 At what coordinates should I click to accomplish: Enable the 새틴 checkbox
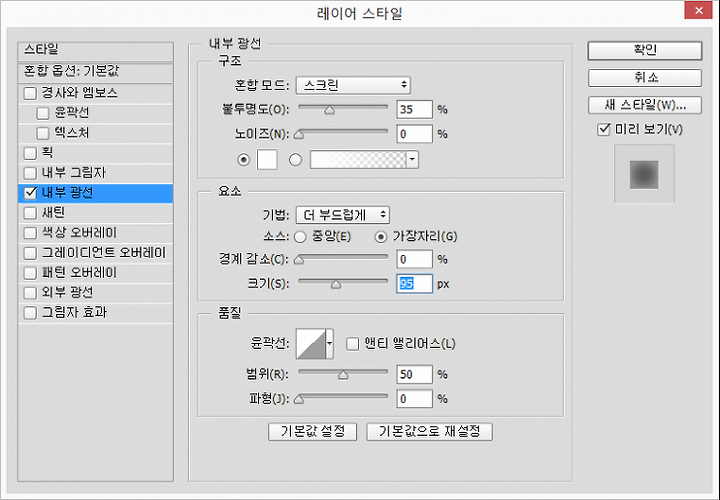(x=30, y=213)
